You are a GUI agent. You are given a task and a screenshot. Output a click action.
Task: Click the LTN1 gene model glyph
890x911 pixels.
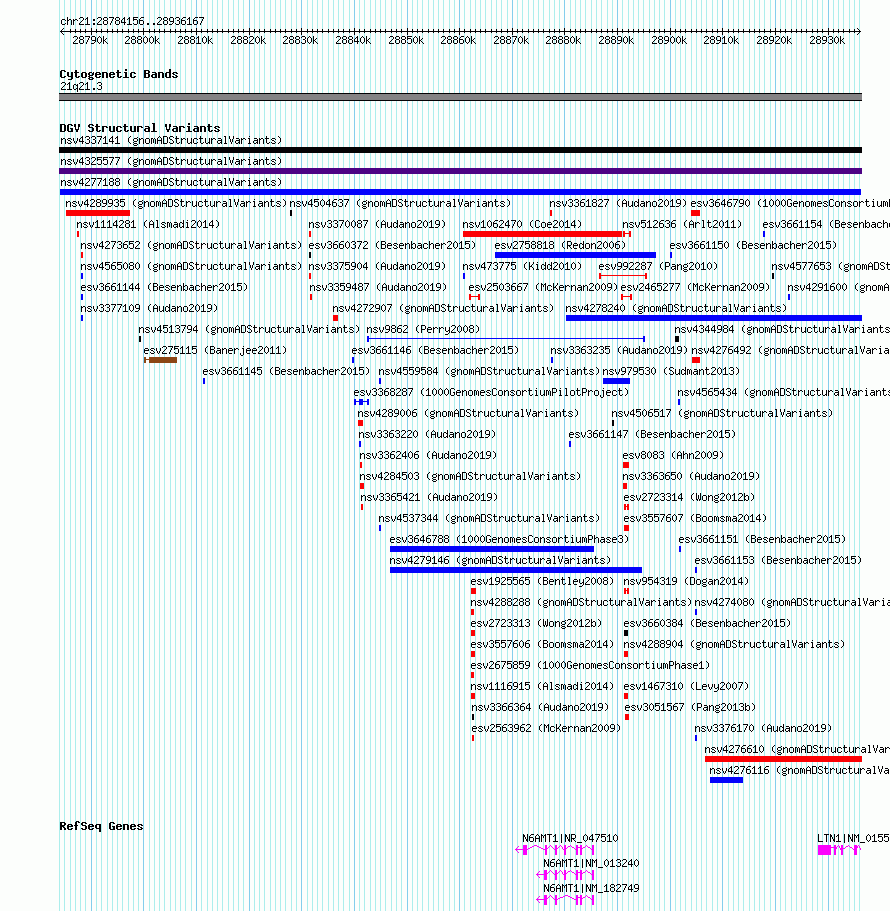point(839,850)
